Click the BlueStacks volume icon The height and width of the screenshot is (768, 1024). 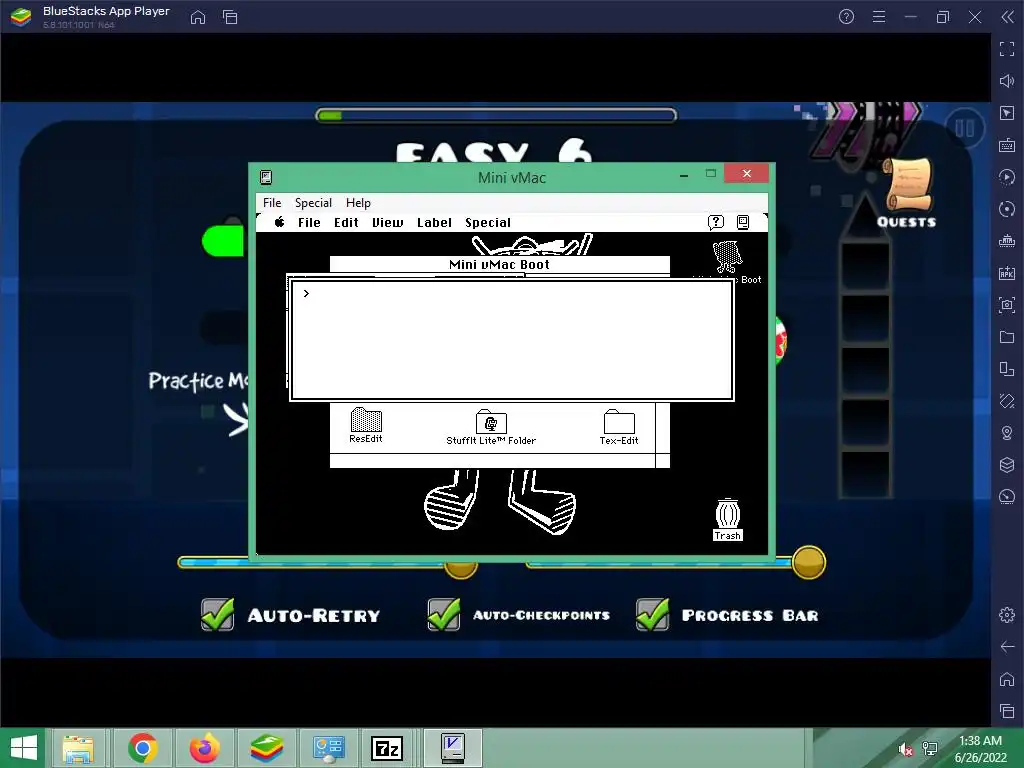[x=1007, y=81]
